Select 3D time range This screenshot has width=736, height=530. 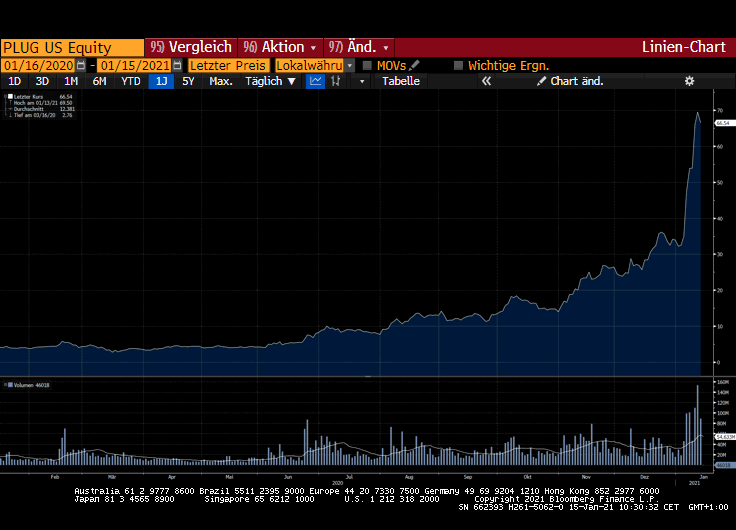click(x=42, y=81)
